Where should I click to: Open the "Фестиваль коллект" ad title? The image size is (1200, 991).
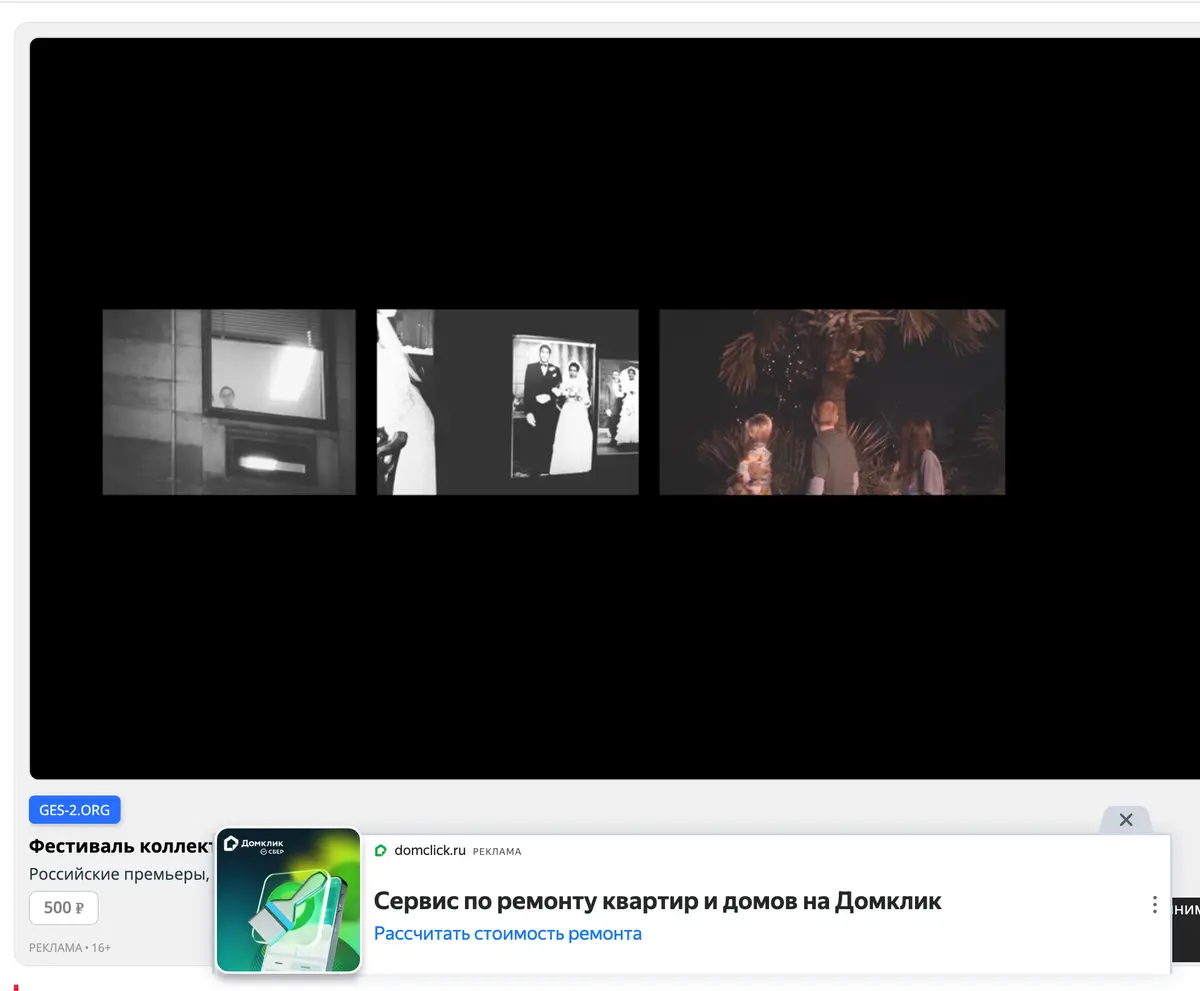[122, 846]
